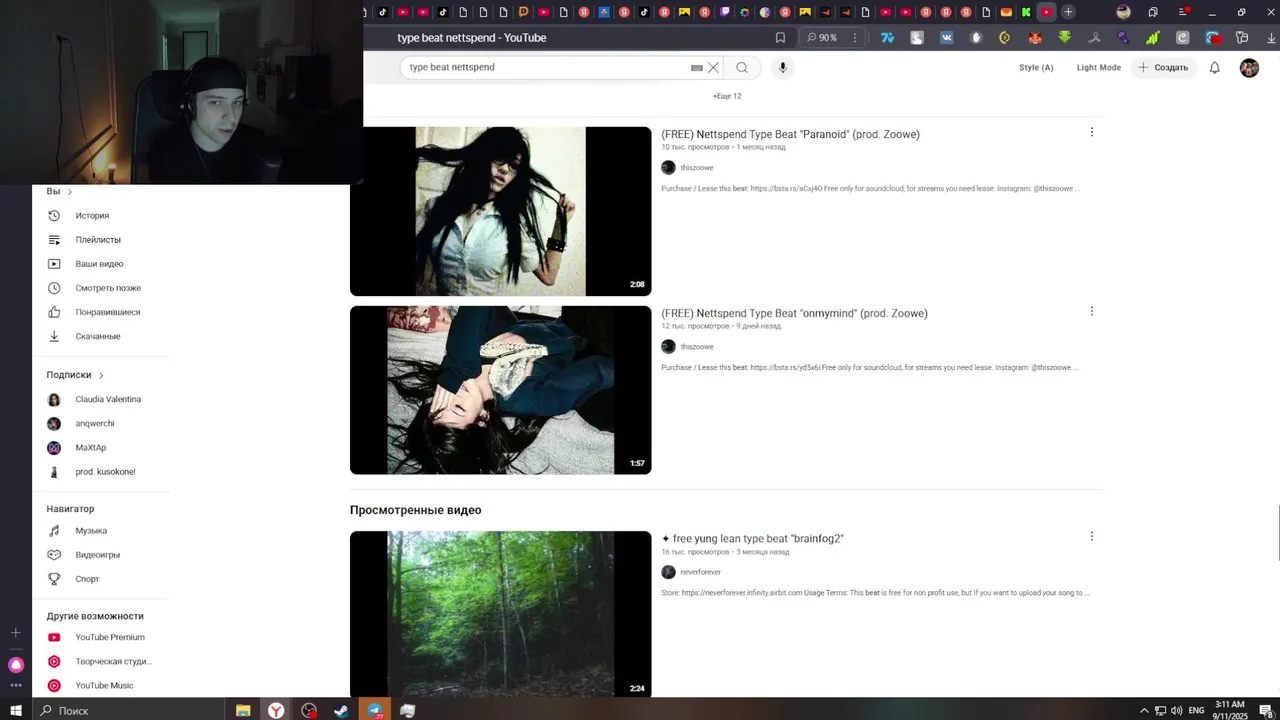Open Yandex Browser from the taskbar

point(276,711)
